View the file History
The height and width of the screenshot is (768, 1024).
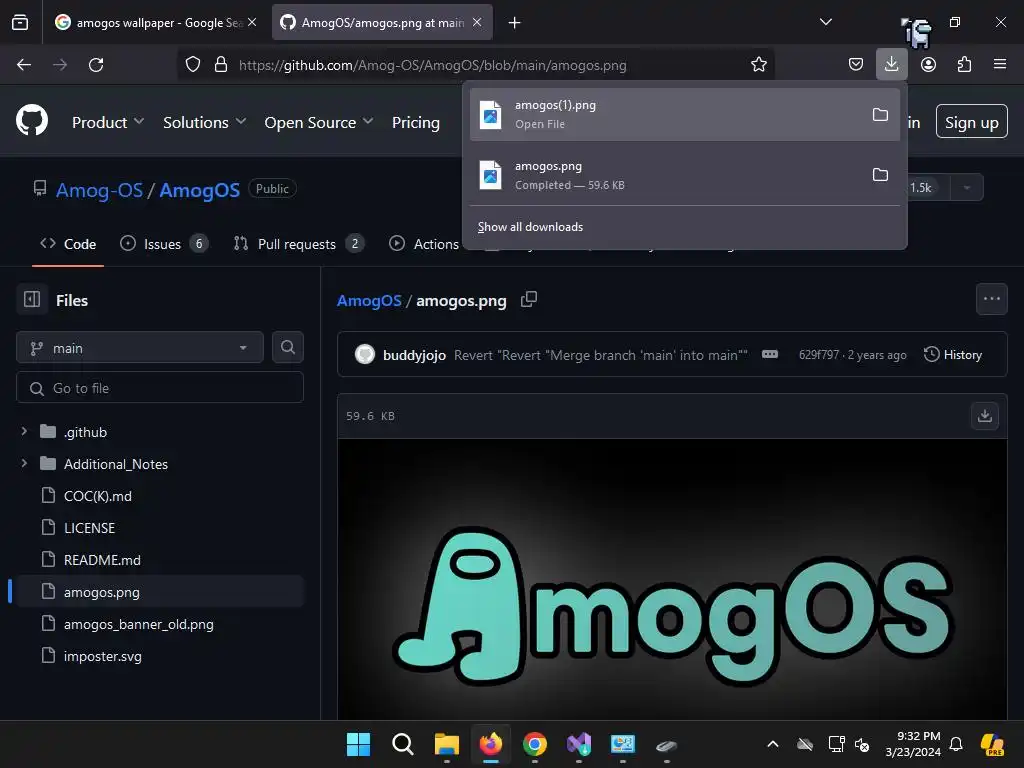pos(953,355)
